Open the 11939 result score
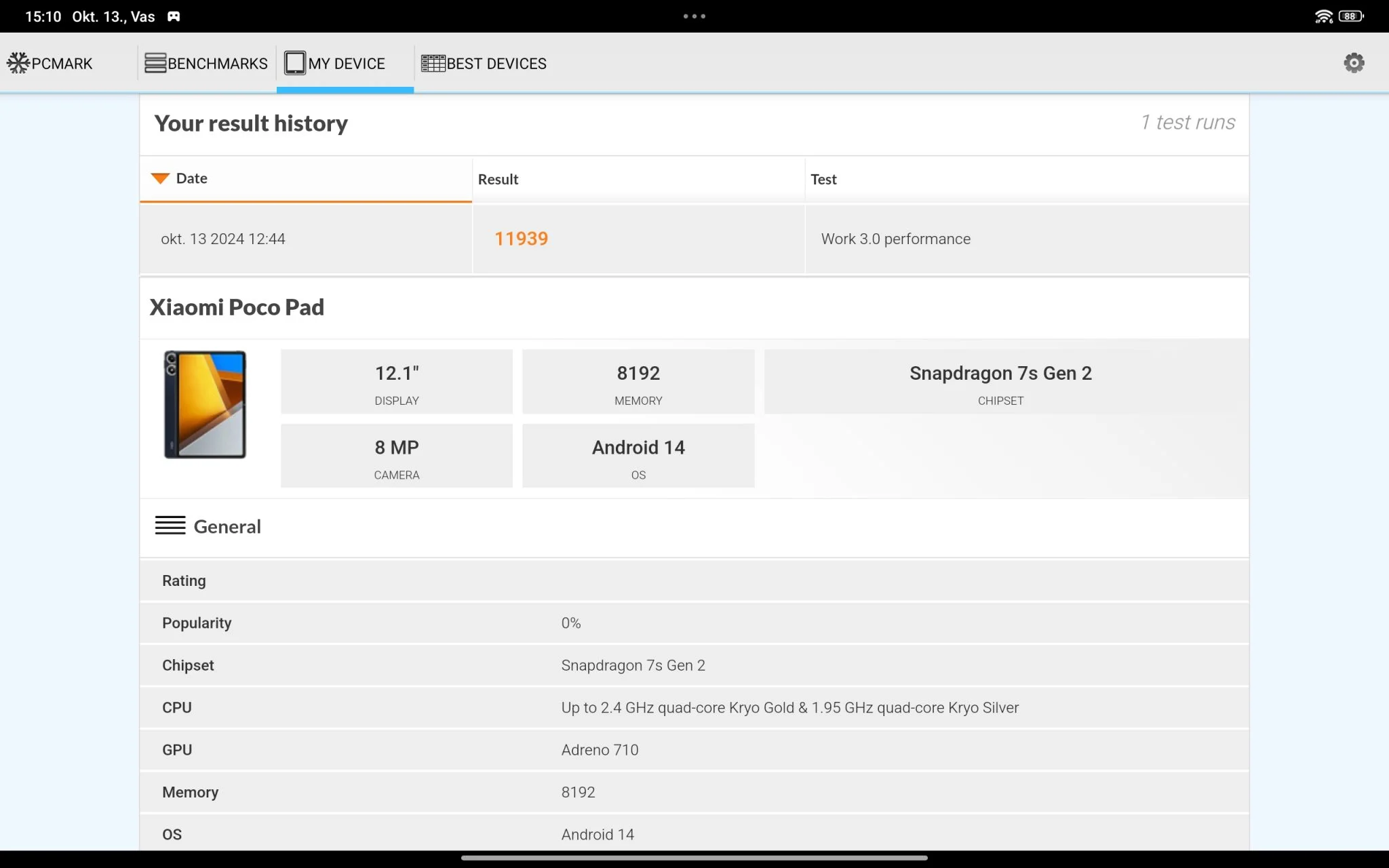The image size is (1389, 868). [521, 239]
